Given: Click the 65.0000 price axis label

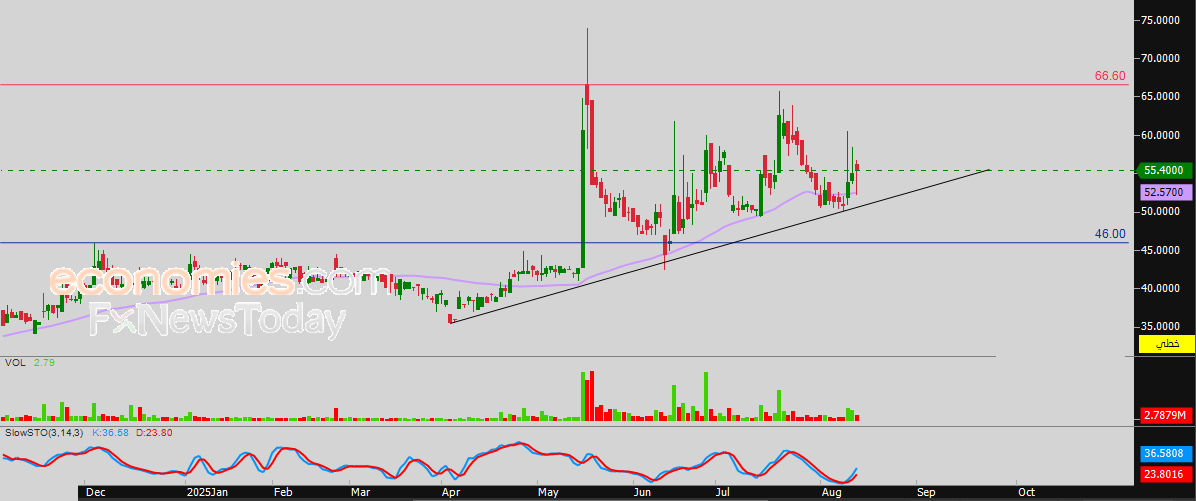Looking at the screenshot, I should click(x=1162, y=96).
